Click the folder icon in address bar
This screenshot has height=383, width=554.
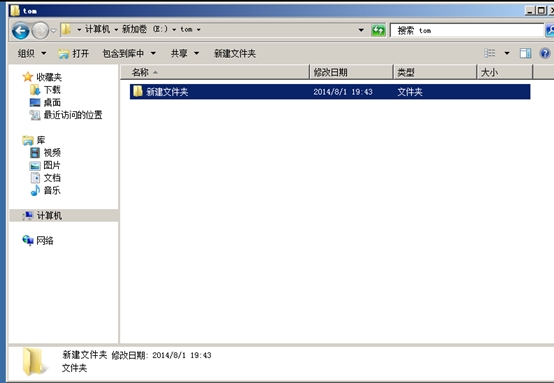click(x=66, y=29)
